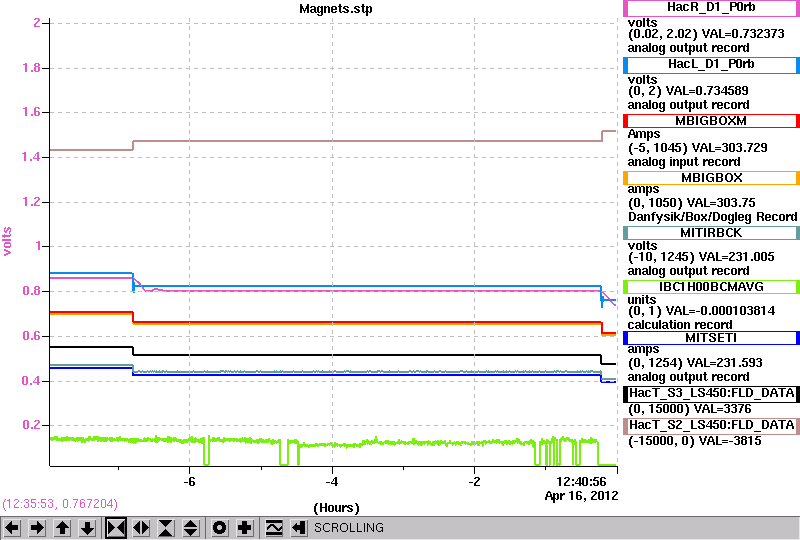
Task: Click the y-axis tick label 0.8
Action: pos(32,291)
